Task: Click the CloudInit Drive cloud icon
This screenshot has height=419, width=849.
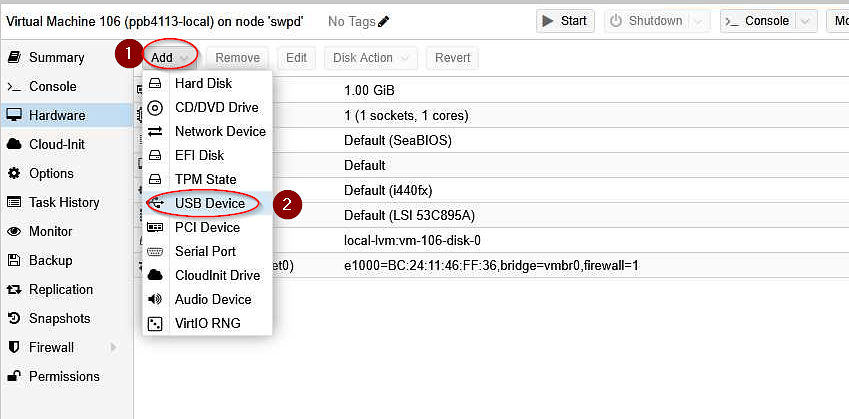Action: click(x=155, y=275)
